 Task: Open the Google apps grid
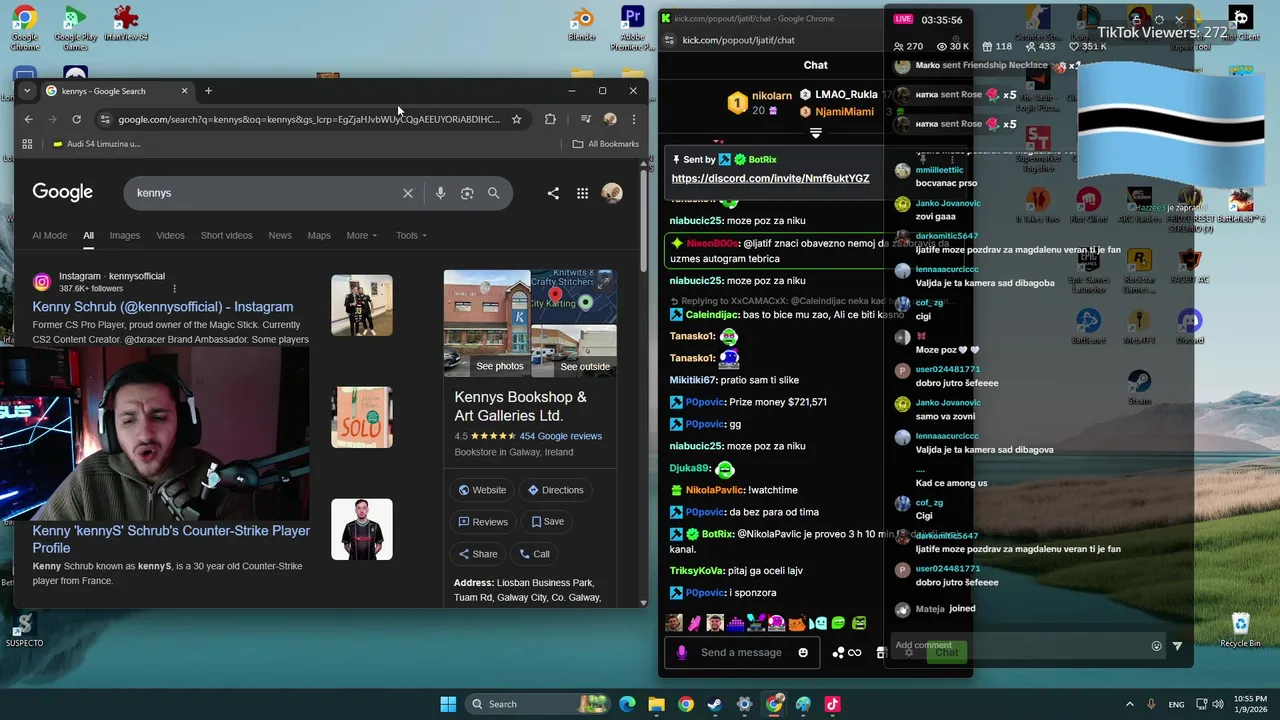click(x=582, y=193)
